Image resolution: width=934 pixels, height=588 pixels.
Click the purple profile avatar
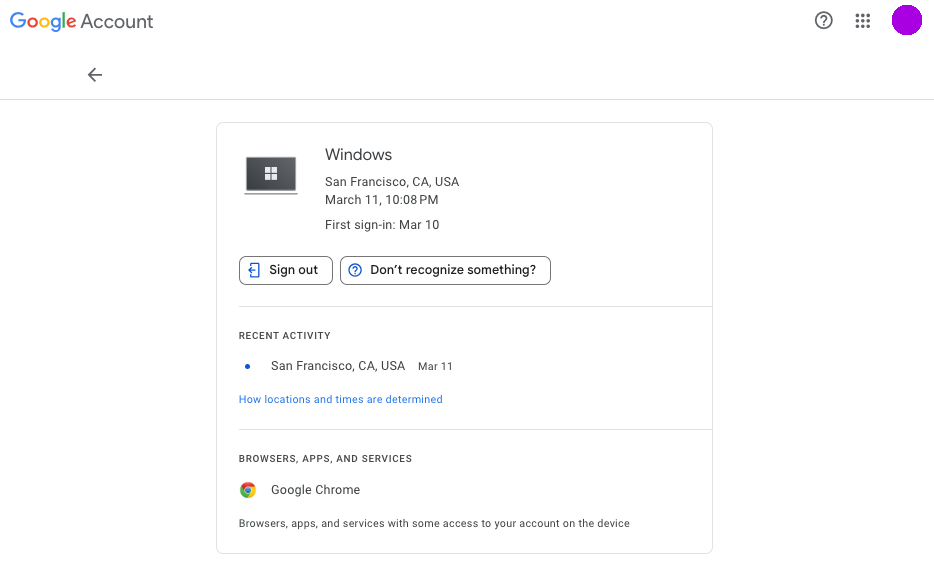[906, 21]
